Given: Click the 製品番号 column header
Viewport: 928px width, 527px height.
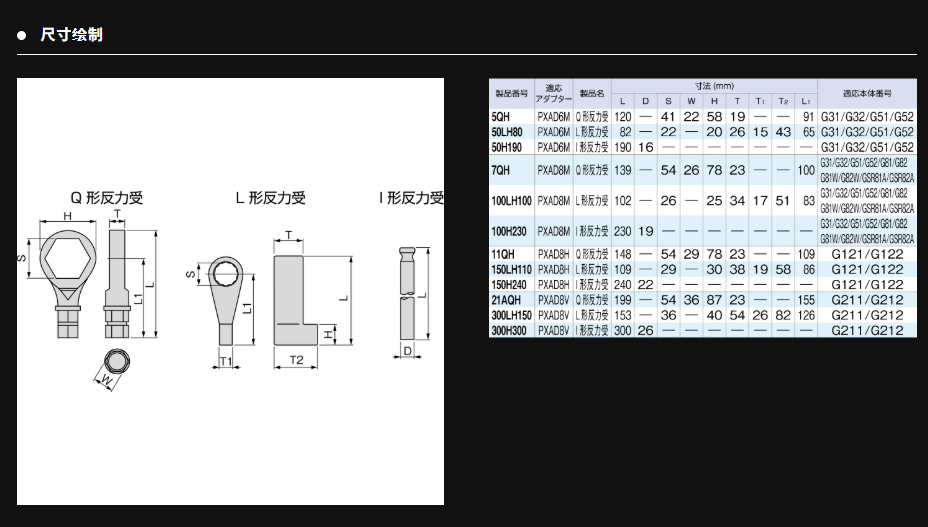Looking at the screenshot, I should point(510,93).
